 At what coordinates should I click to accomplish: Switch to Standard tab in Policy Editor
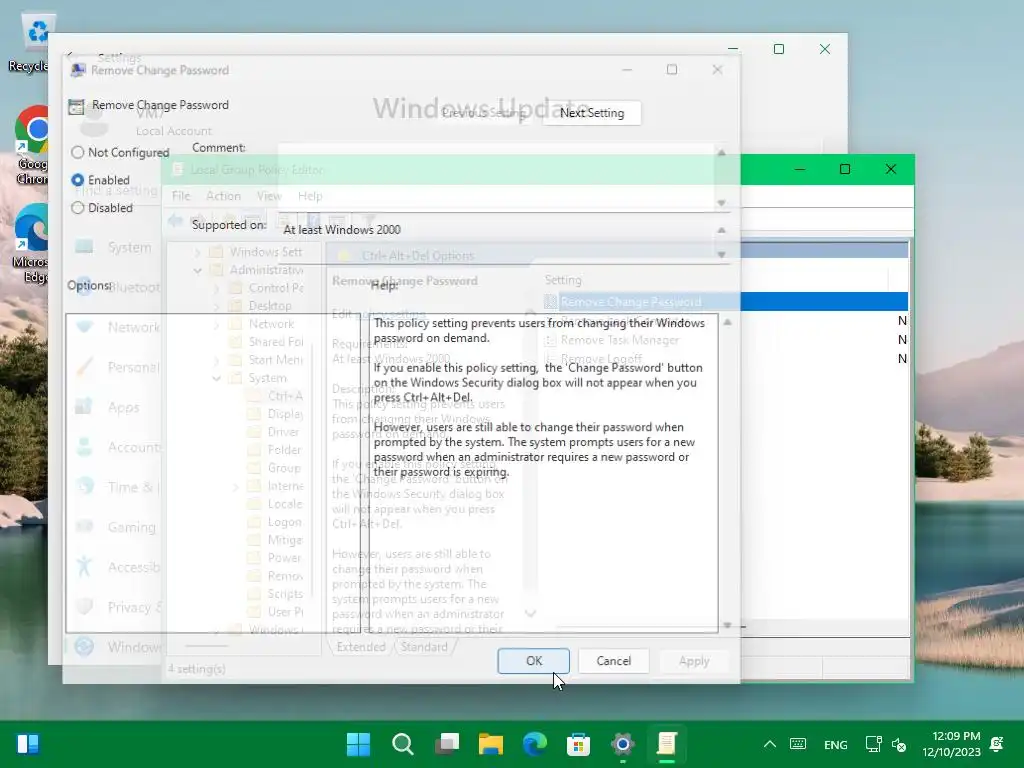click(424, 647)
